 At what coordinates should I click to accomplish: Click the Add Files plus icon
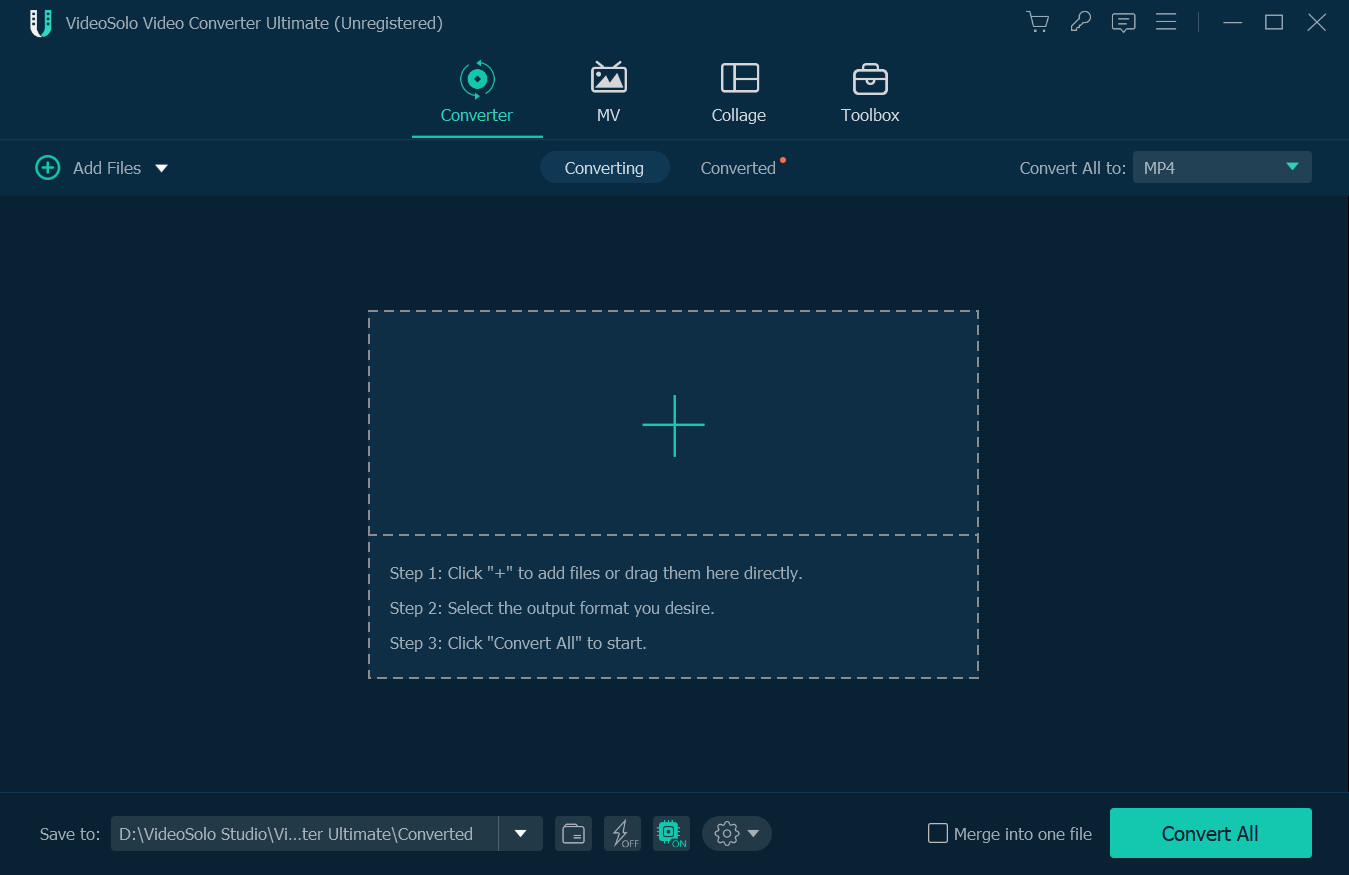[x=47, y=168]
